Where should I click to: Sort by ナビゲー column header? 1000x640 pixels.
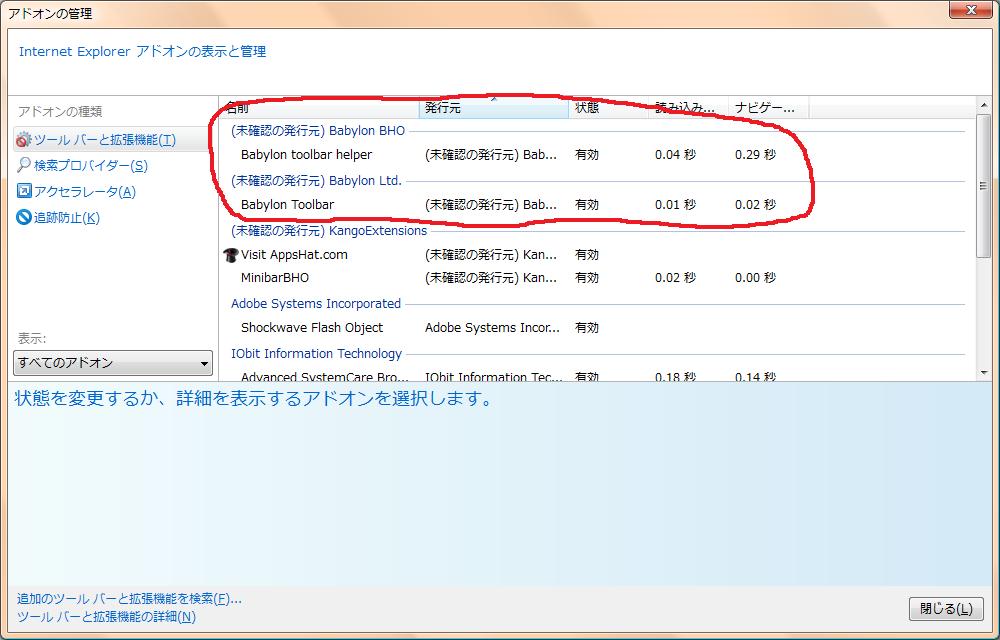point(768,108)
